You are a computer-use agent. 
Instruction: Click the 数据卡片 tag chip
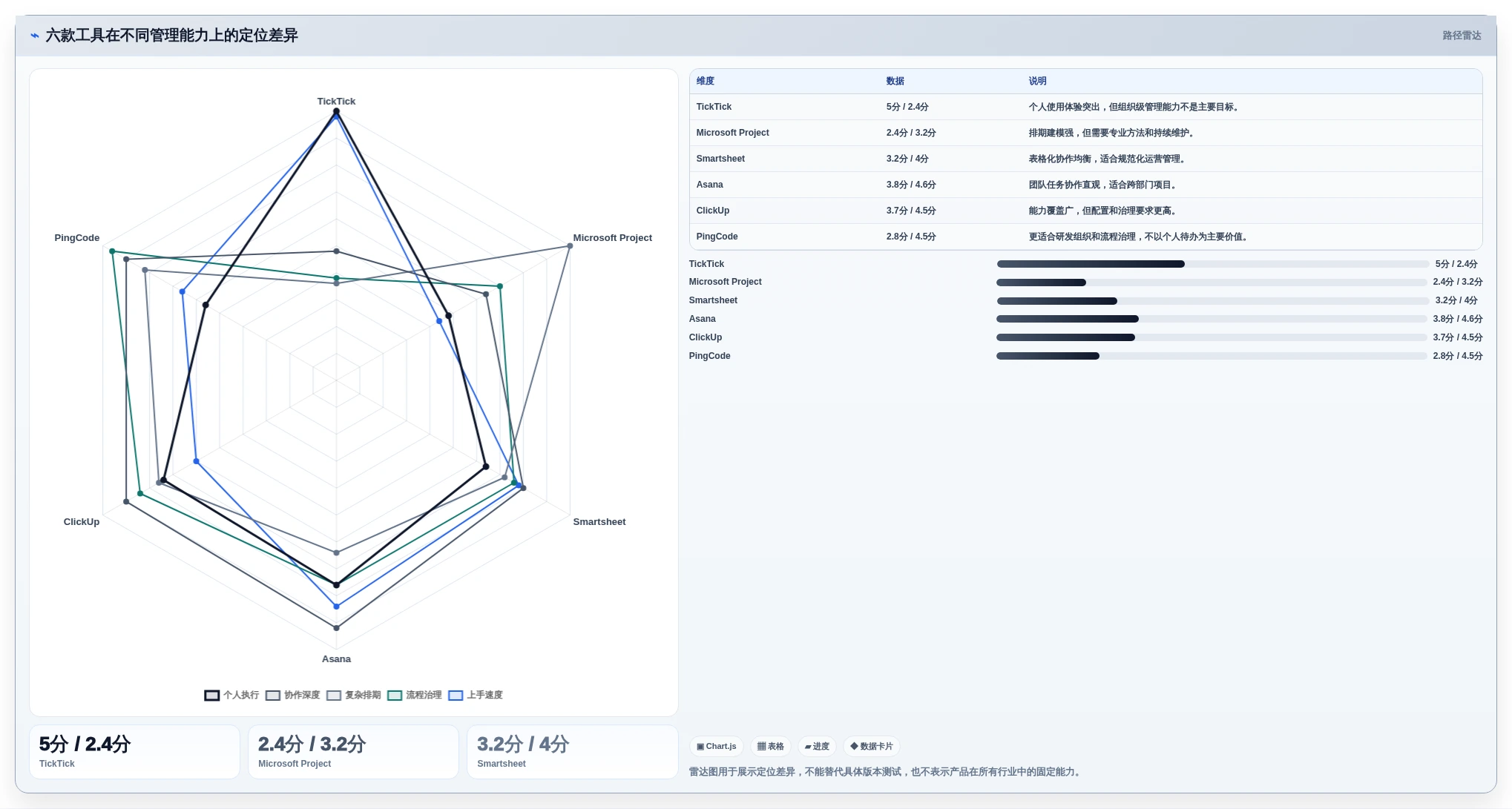click(872, 746)
